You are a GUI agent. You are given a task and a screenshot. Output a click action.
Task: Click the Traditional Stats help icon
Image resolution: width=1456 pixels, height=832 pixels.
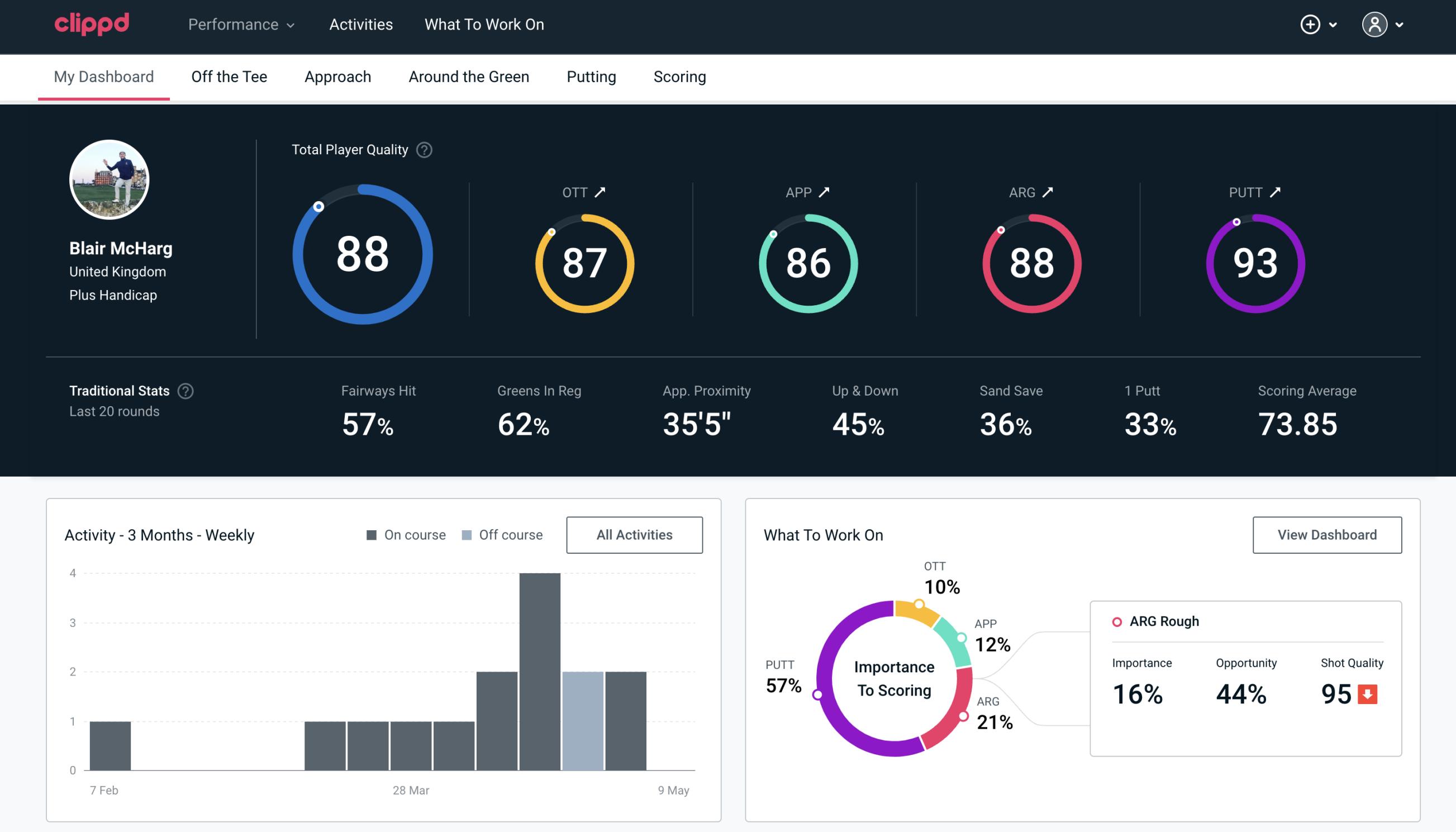[x=186, y=390]
